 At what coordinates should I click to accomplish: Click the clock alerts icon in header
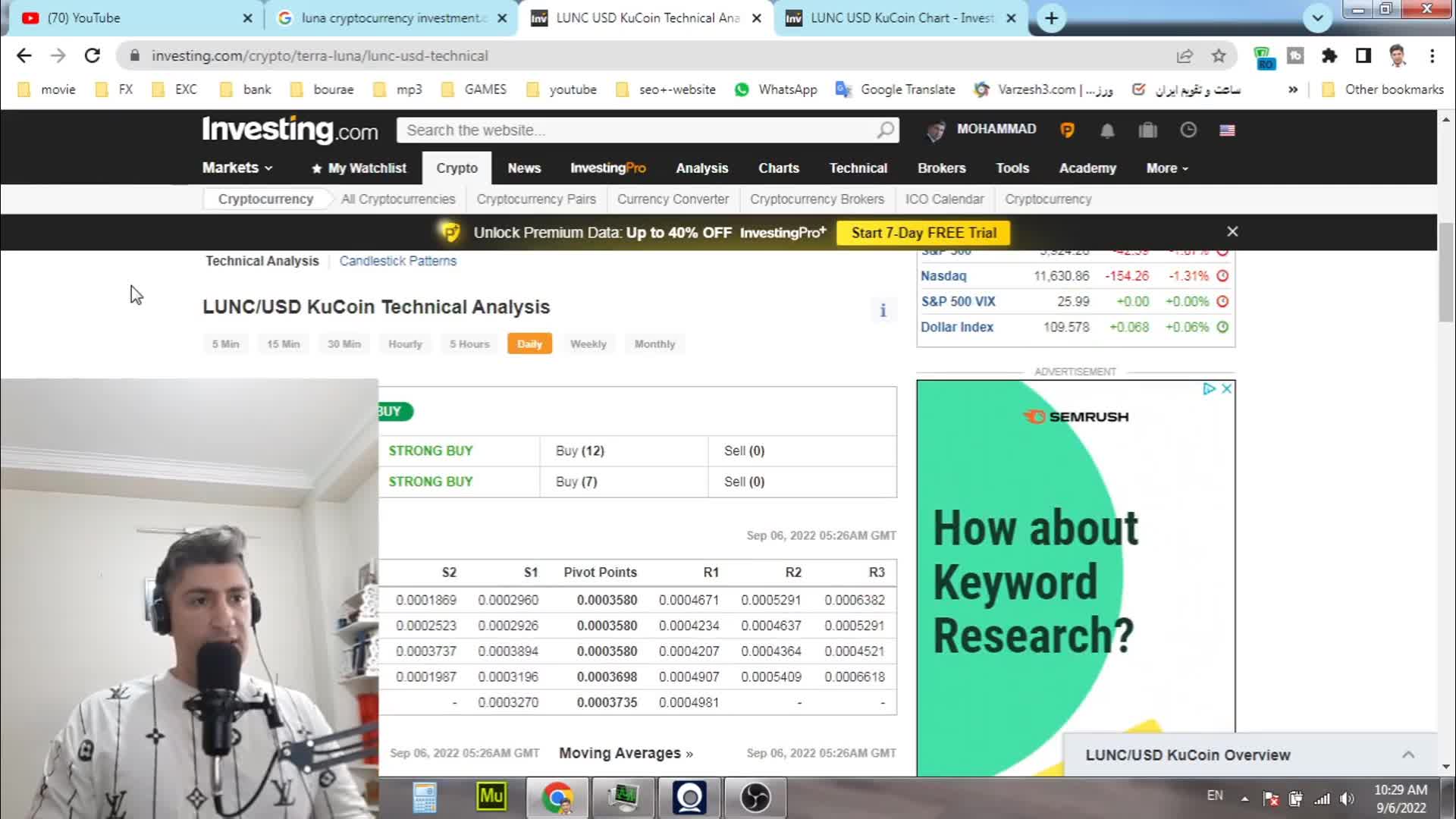pos(1188,130)
